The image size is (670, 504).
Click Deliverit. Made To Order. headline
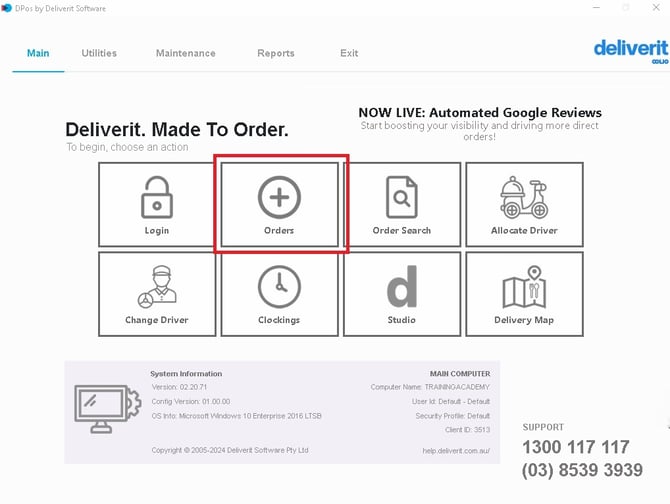click(x=177, y=129)
